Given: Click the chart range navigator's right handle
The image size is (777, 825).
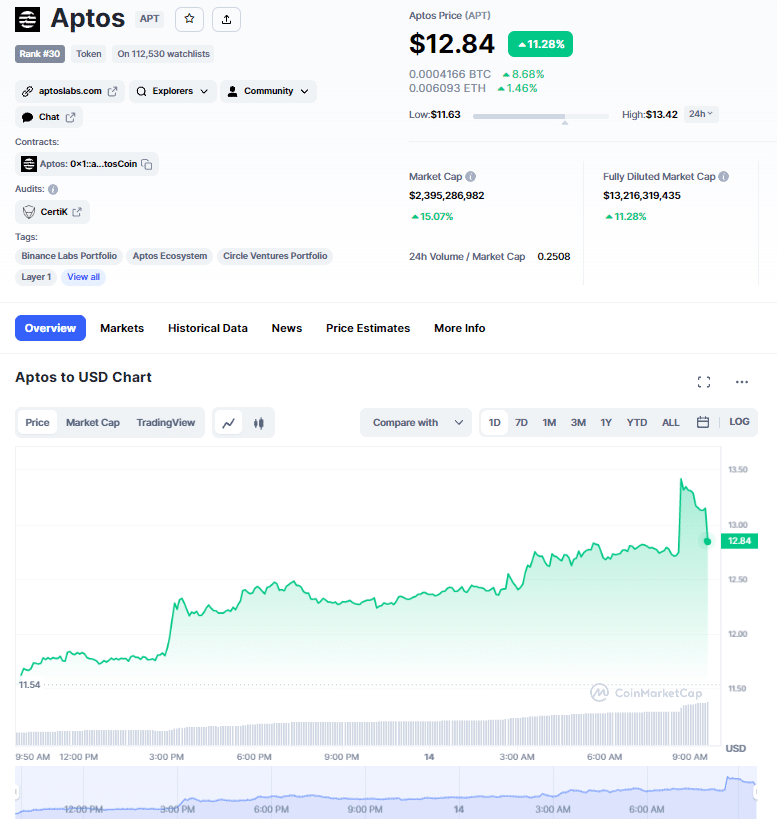Looking at the screenshot, I should click(x=756, y=792).
